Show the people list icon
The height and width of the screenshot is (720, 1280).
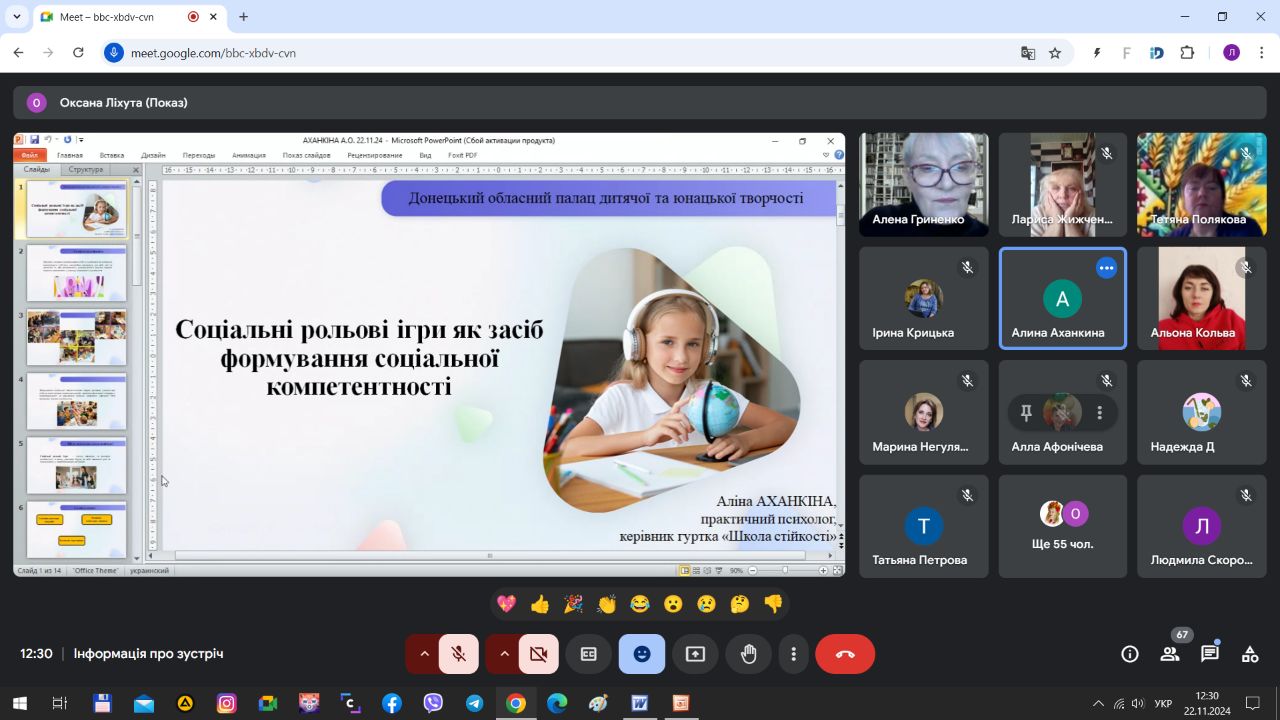click(1169, 654)
